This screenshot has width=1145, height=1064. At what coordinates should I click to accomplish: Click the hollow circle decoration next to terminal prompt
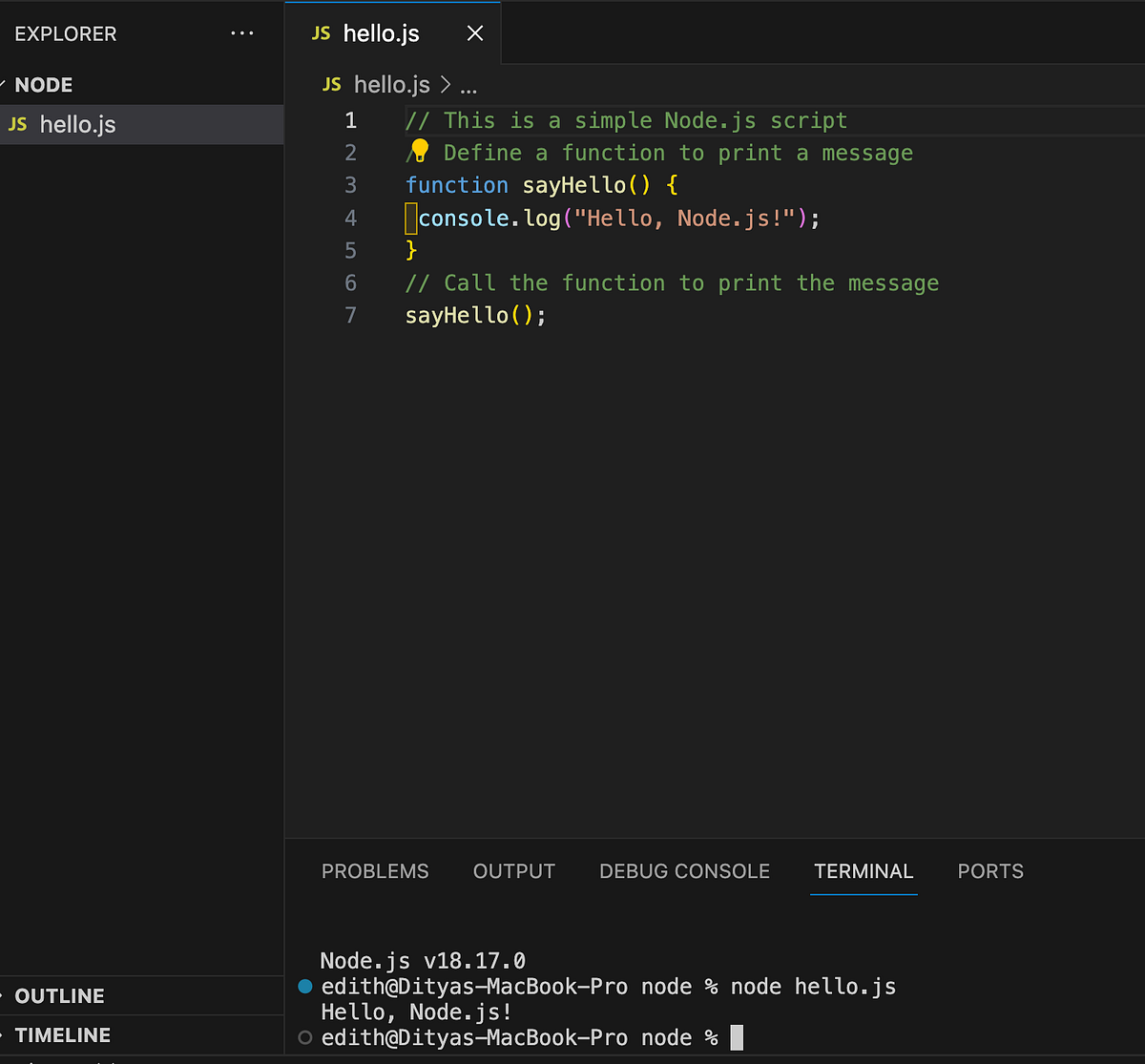click(x=303, y=1037)
